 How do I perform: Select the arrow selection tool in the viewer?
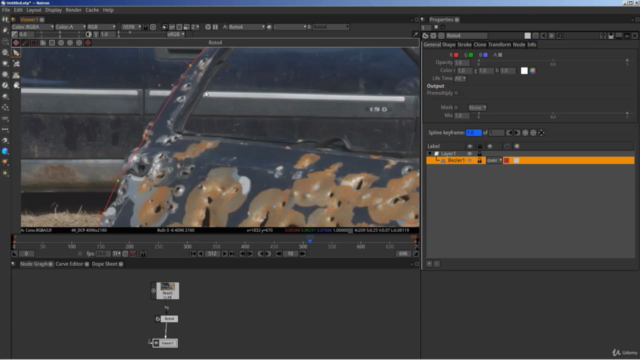pos(16,53)
